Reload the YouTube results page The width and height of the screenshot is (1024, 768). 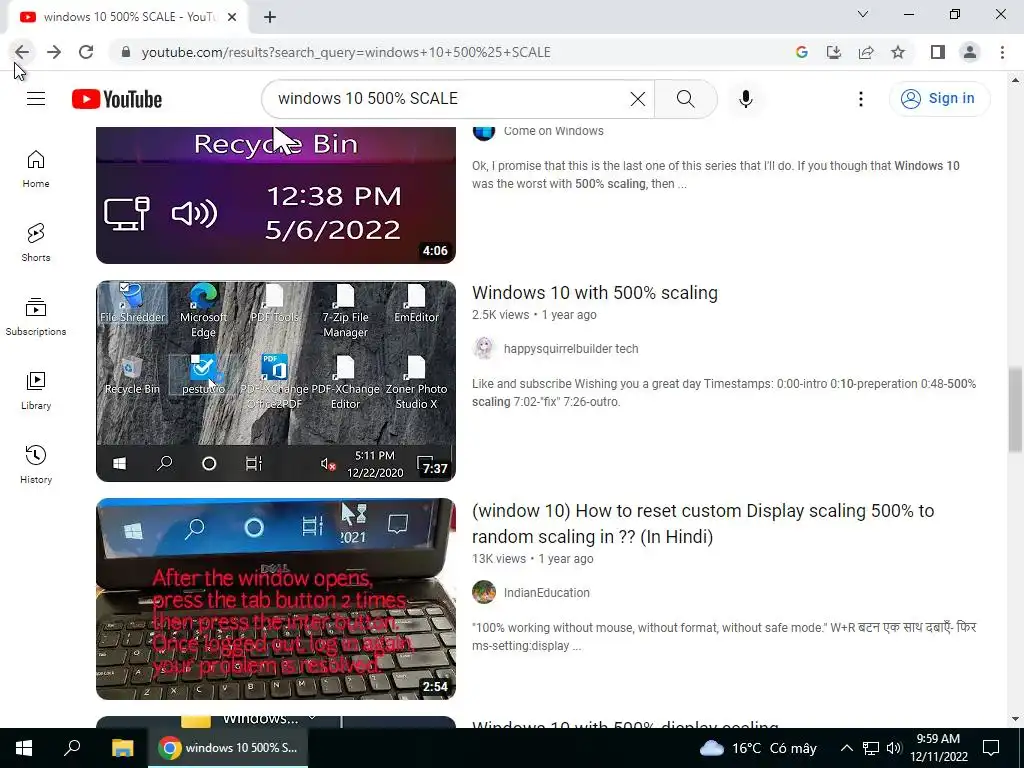point(86,52)
